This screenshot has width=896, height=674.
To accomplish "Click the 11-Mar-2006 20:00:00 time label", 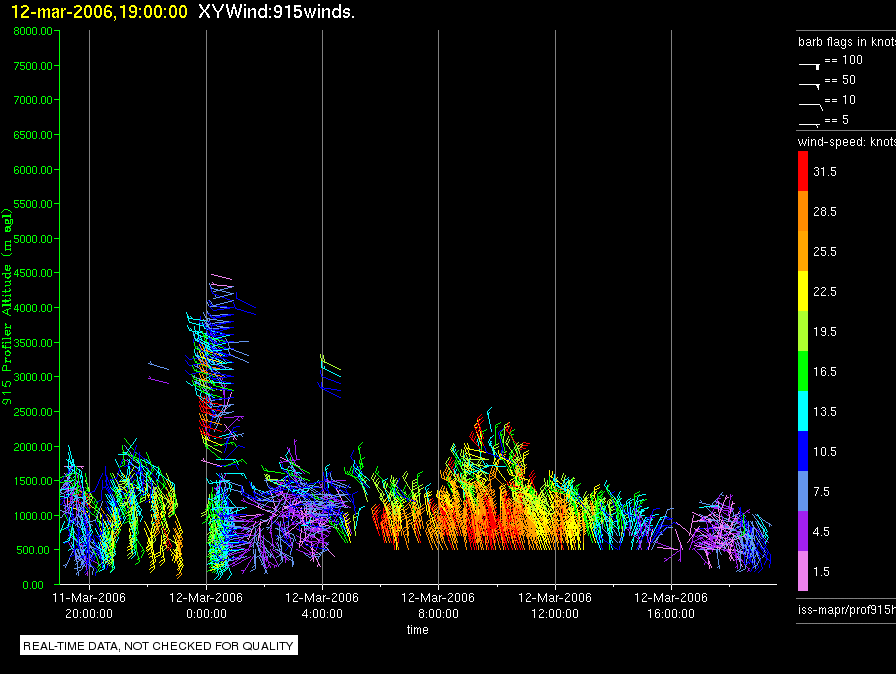I will pyautogui.click(x=89, y=605).
